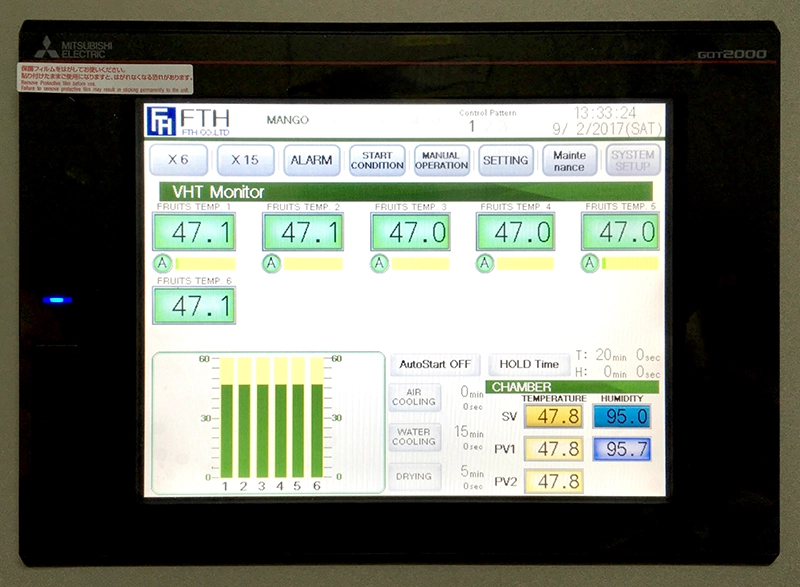Click the A indicator under Fruits Temp 1
The width and height of the screenshot is (800, 587).
[162, 263]
